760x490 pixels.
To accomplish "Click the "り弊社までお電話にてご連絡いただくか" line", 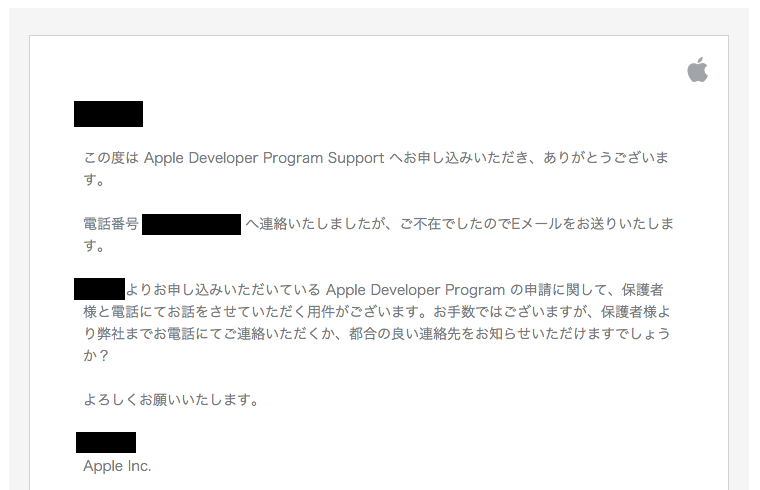I will [377, 334].
